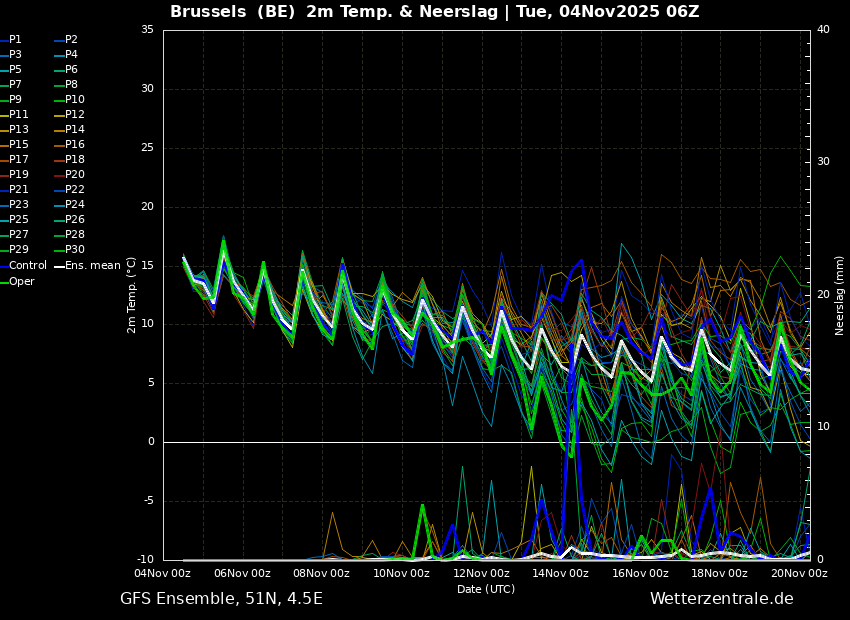Click the Control run legend entry
The height and width of the screenshot is (620, 850).
[27, 266]
